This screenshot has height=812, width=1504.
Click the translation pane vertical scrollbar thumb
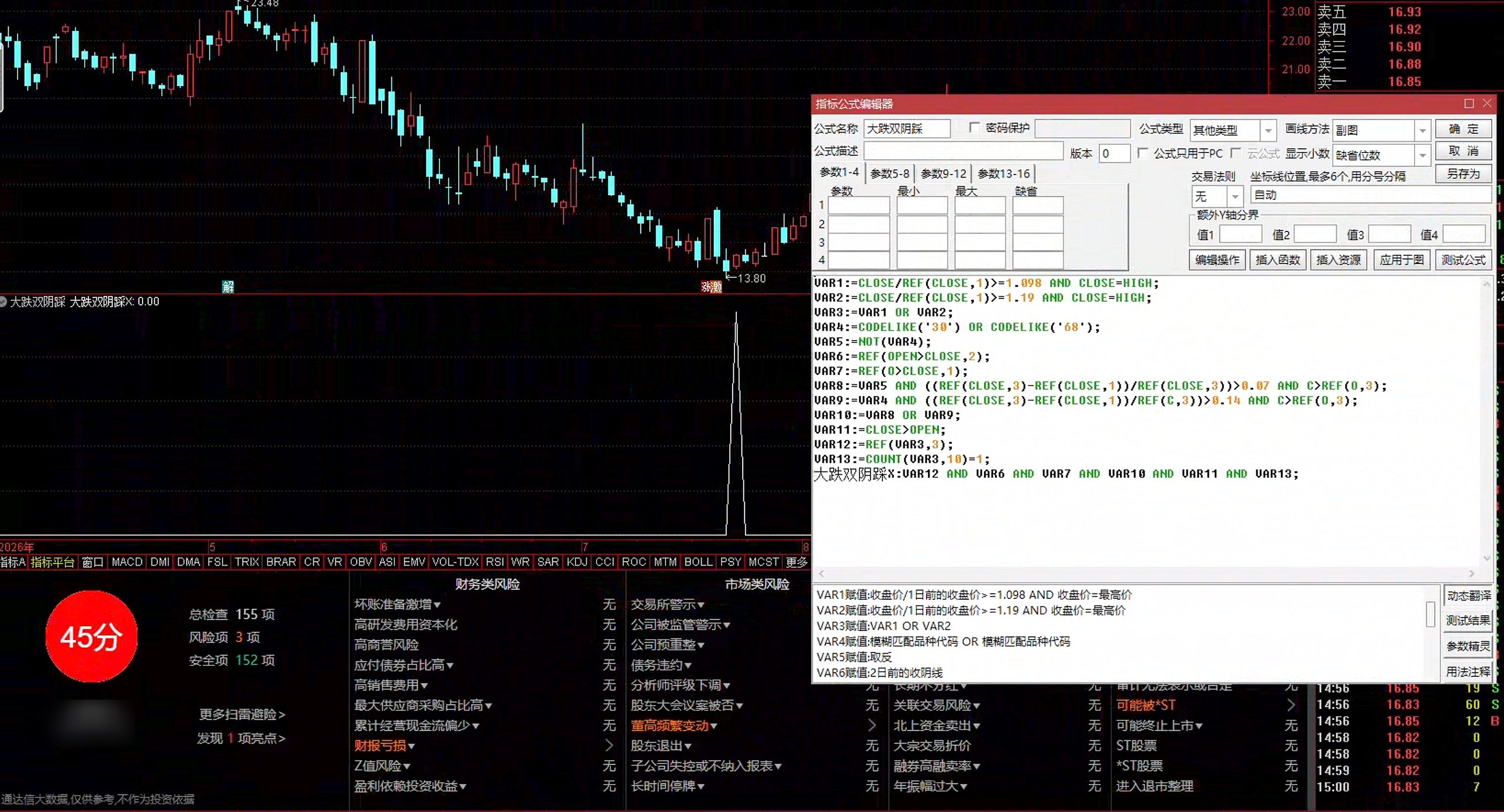click(1430, 613)
